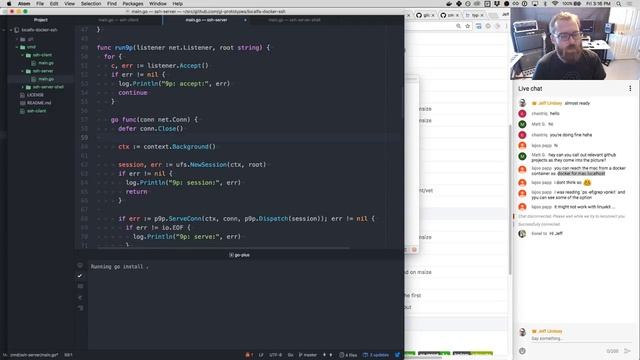Collapse the project root folder in tree
640x360 pixels.
11,30
